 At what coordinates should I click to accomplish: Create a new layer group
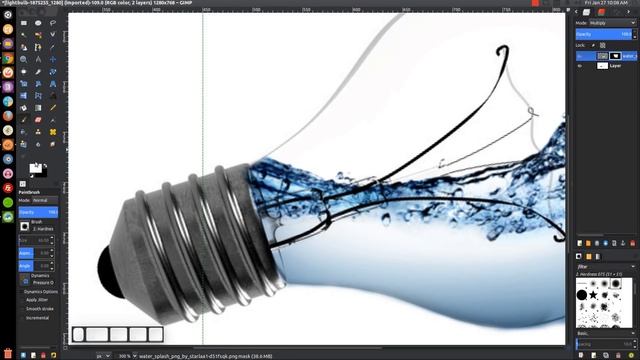click(588, 243)
